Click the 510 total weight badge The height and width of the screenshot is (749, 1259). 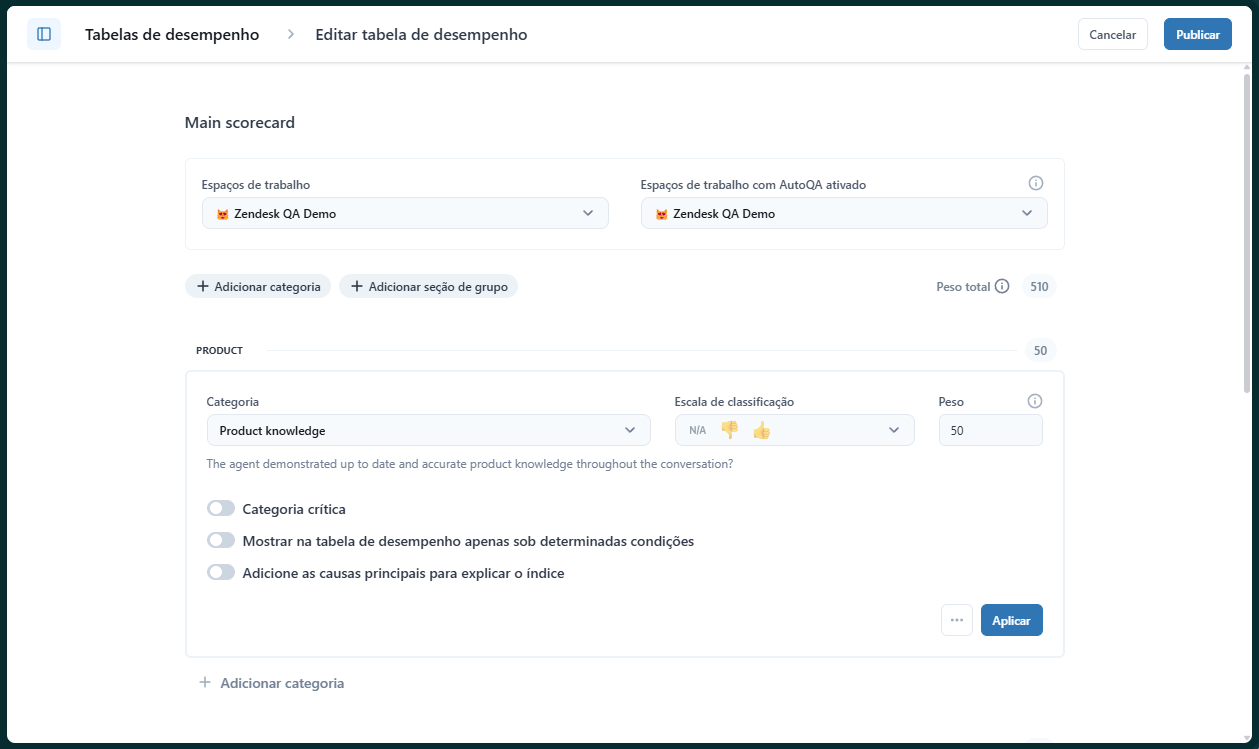click(x=1039, y=286)
